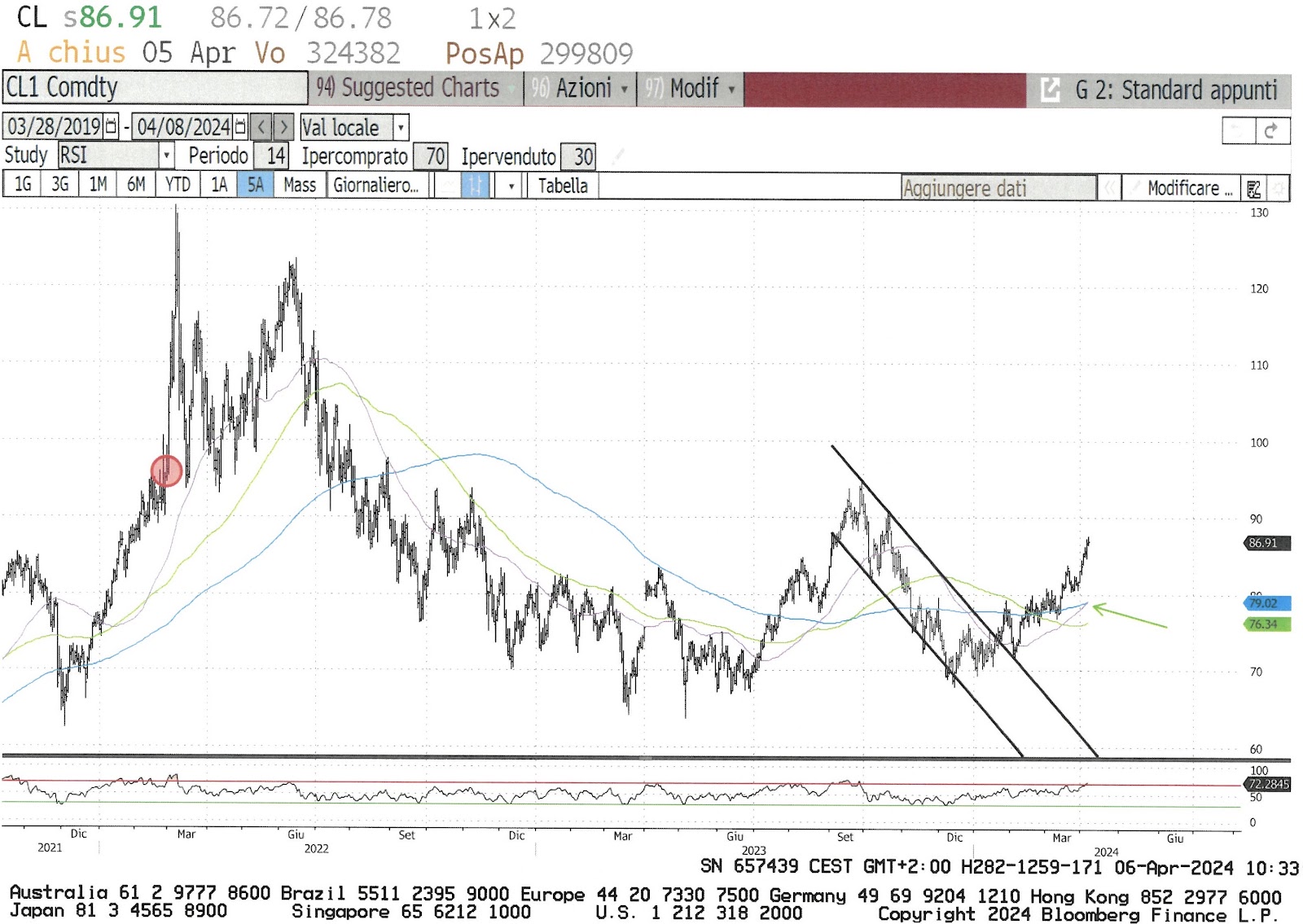Collapse panel with double-chevron left icon
This screenshot has width=1303, height=924.
pos(1108,189)
